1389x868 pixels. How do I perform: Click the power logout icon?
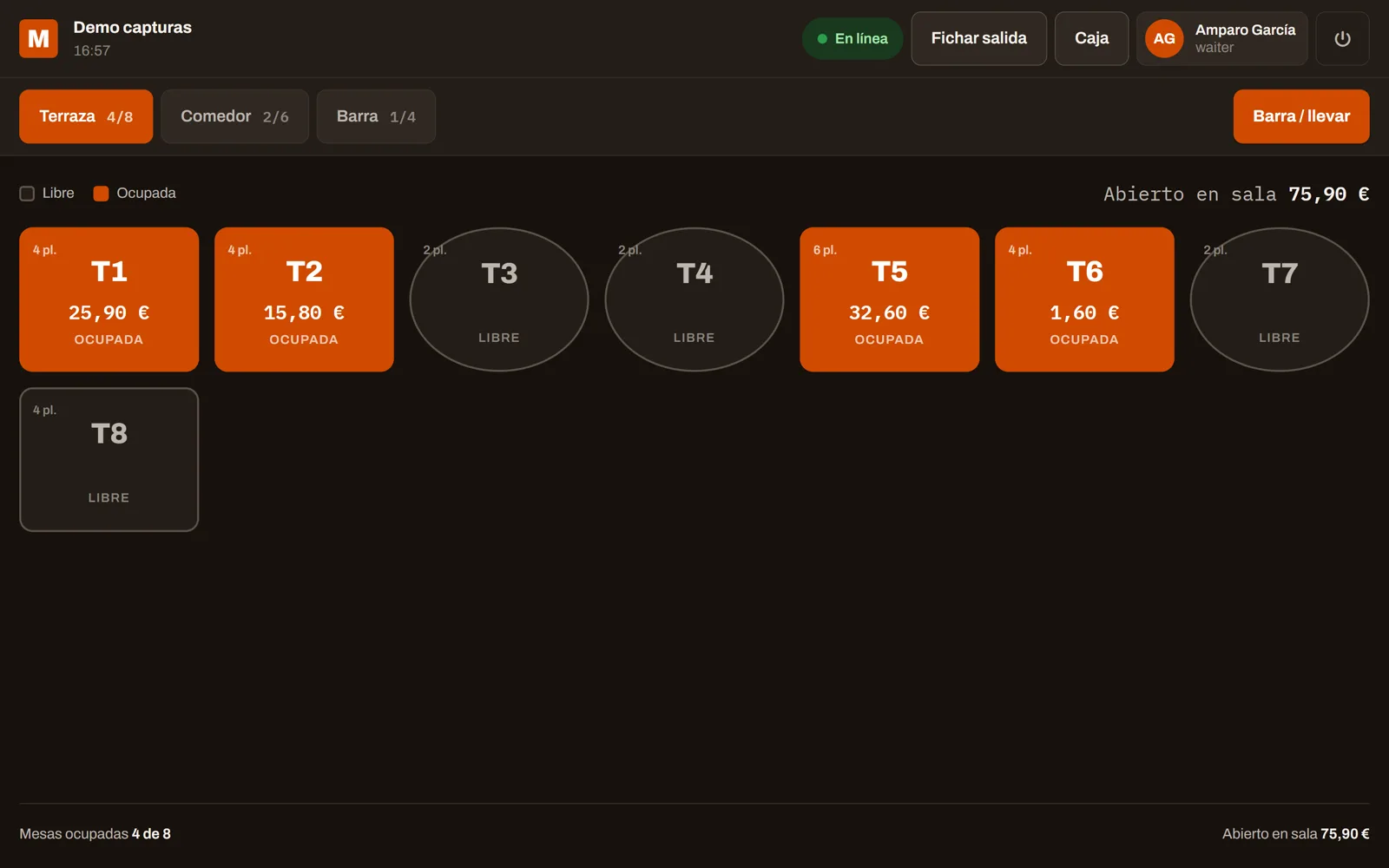[1342, 38]
